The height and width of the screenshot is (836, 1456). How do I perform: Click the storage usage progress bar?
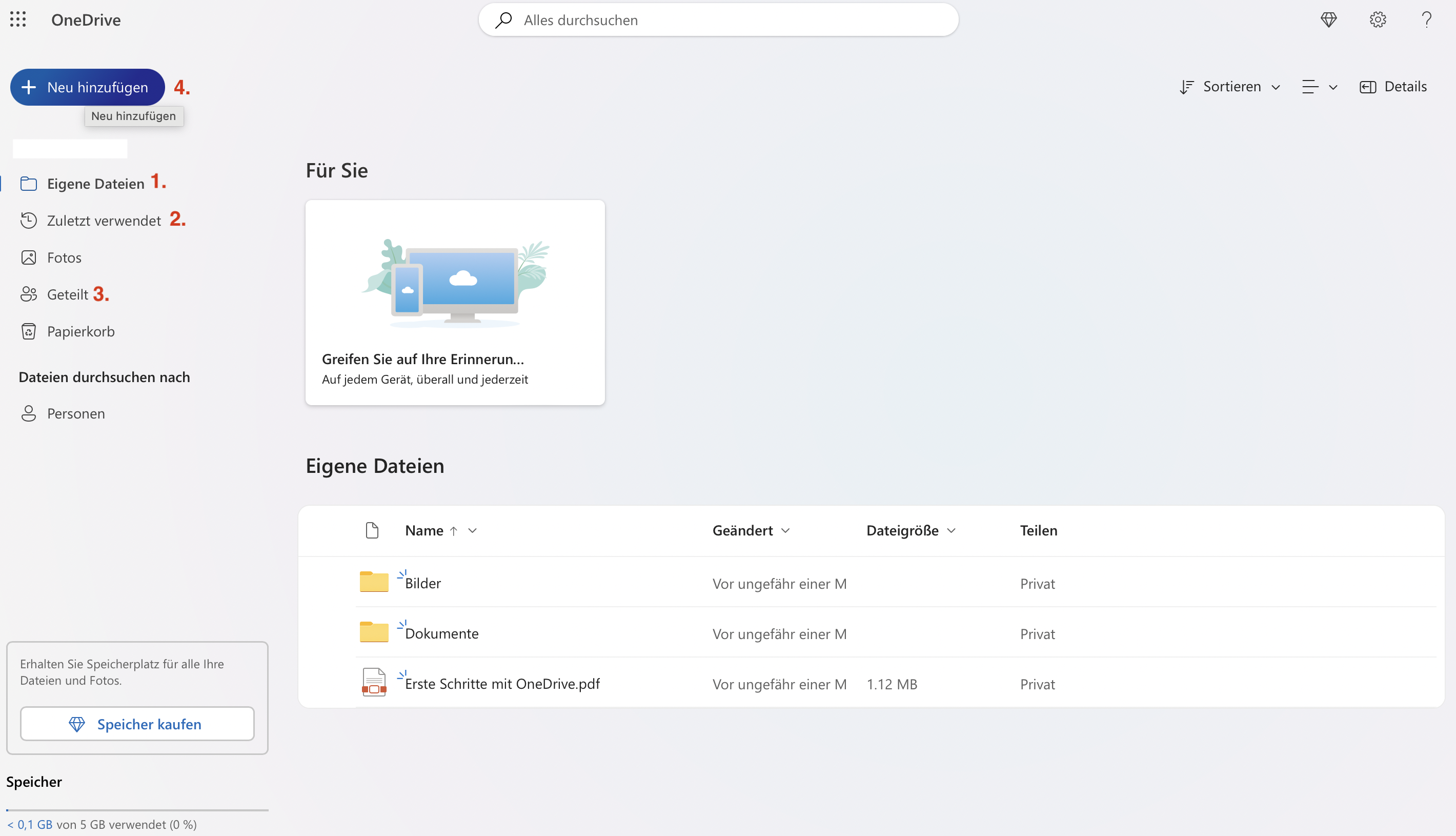click(137, 810)
